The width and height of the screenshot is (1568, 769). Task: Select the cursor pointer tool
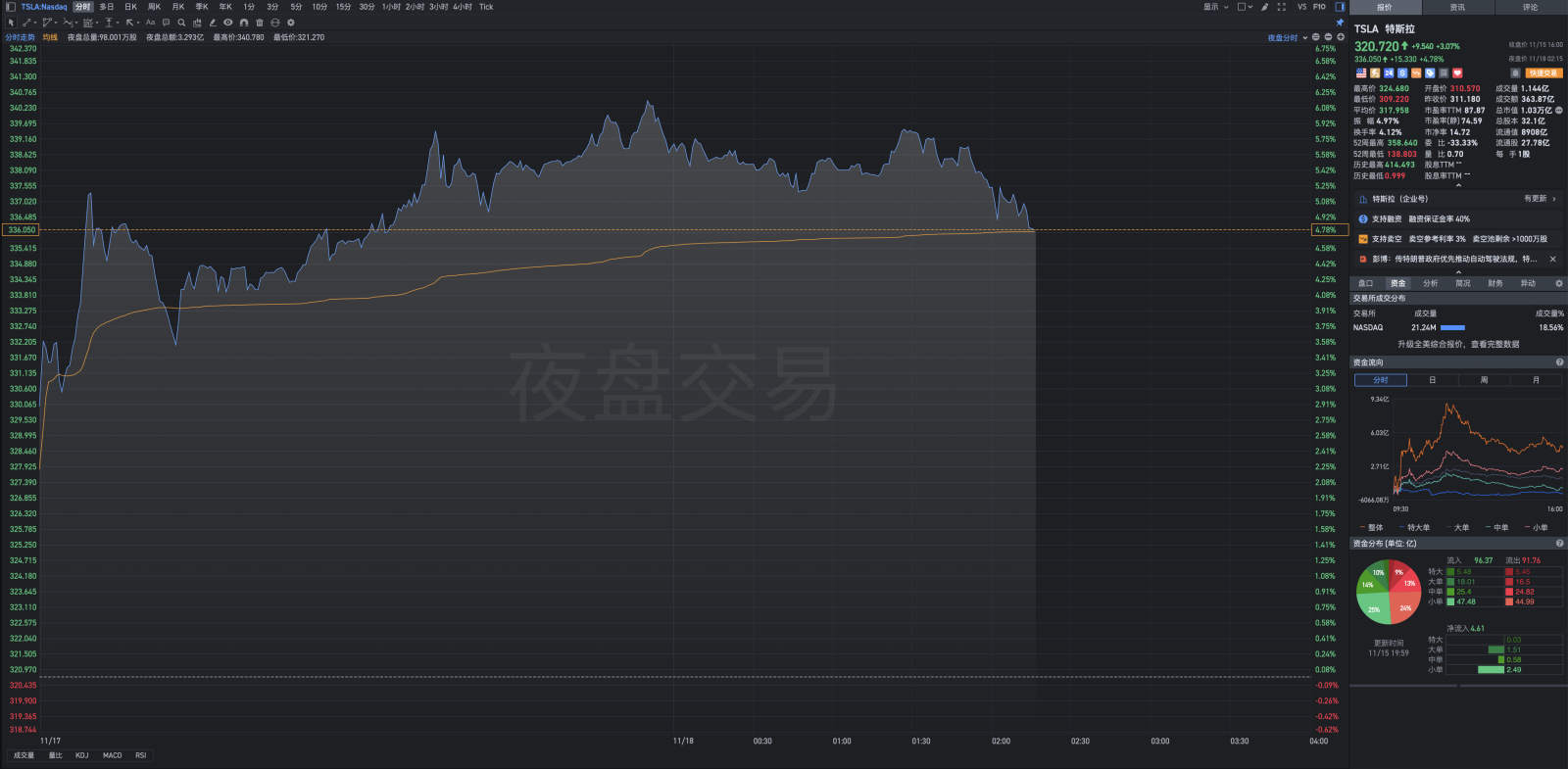(11, 23)
